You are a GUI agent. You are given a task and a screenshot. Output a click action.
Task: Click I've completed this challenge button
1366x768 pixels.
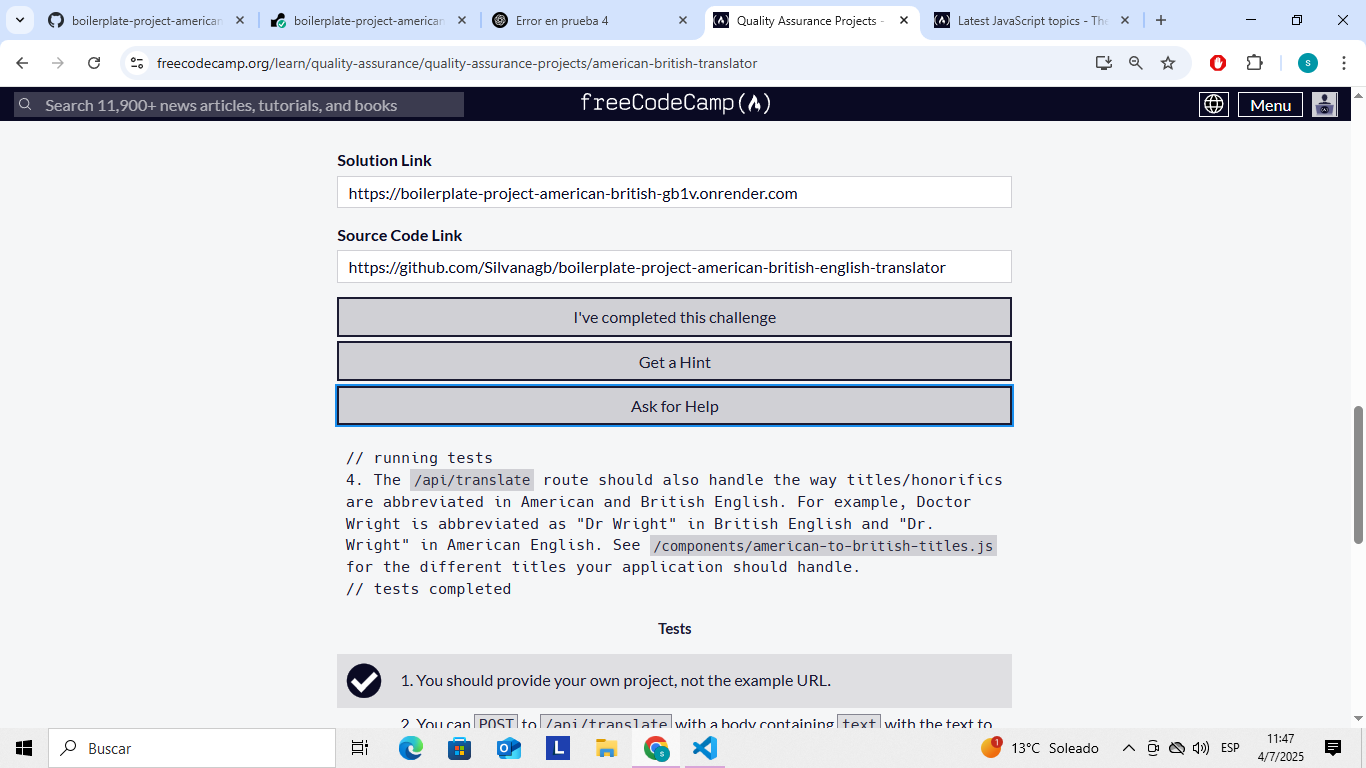(x=674, y=317)
